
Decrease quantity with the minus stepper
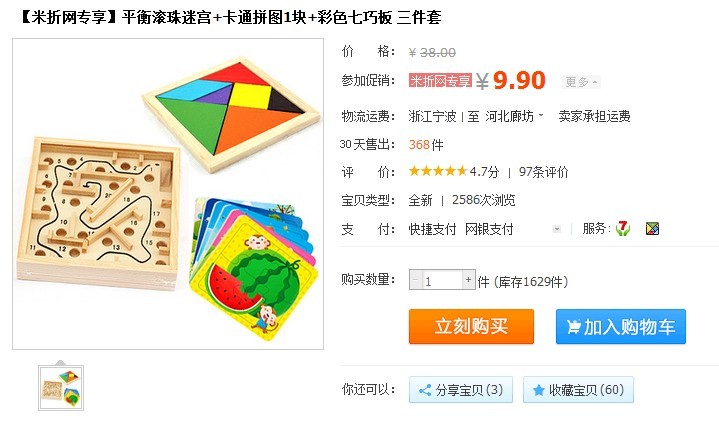(x=416, y=279)
